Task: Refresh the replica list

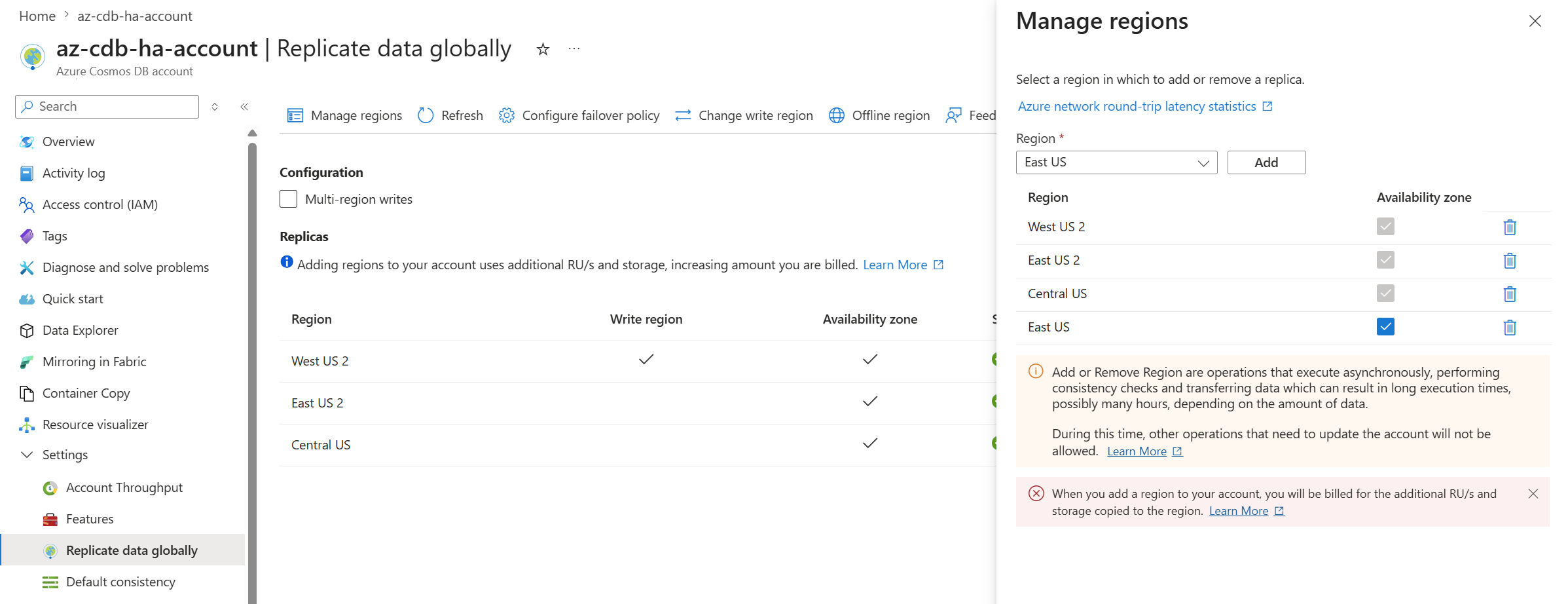Action: 450,115
